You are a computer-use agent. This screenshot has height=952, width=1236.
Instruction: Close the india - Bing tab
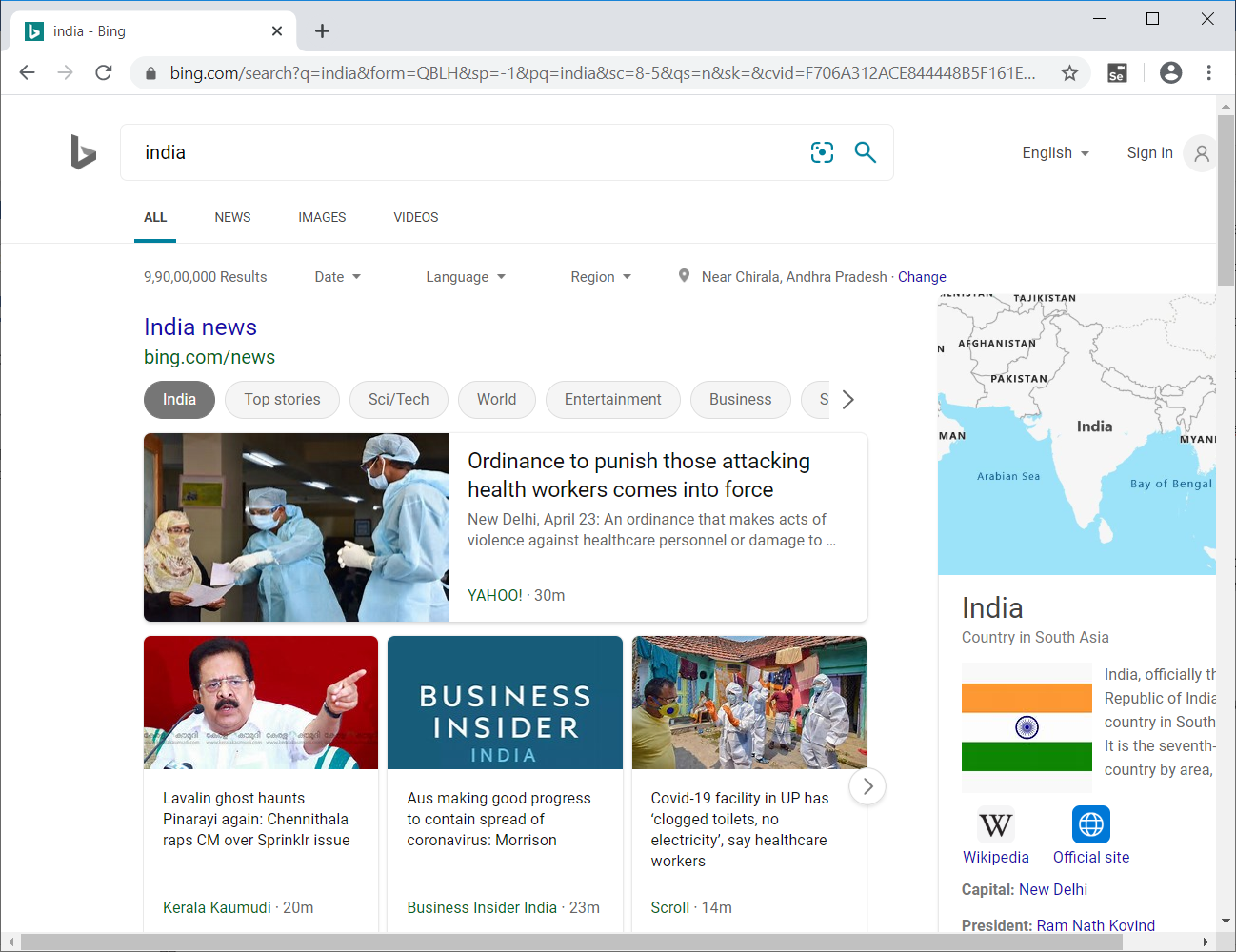click(x=277, y=31)
